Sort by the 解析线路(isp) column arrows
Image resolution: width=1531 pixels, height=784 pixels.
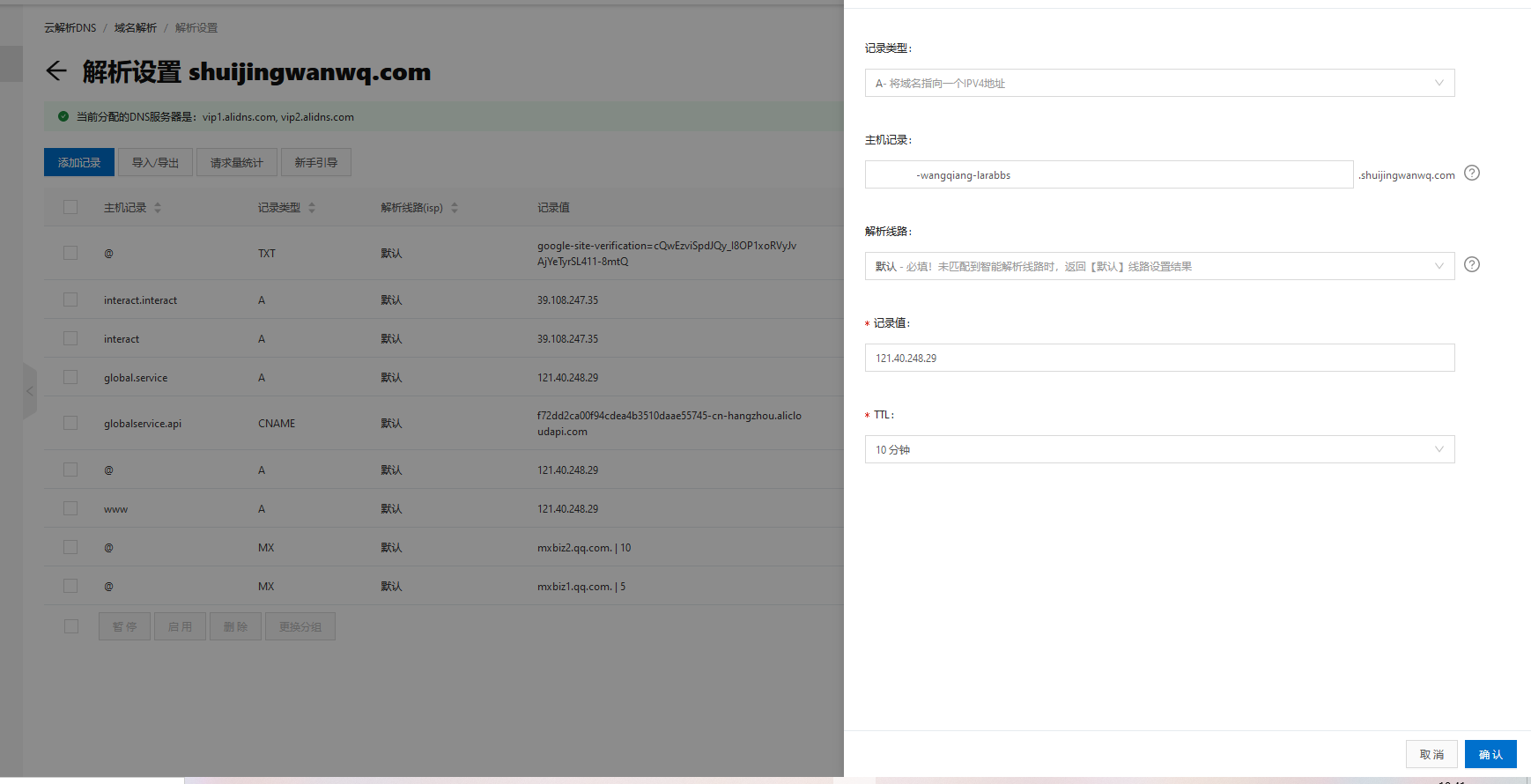tap(455, 208)
